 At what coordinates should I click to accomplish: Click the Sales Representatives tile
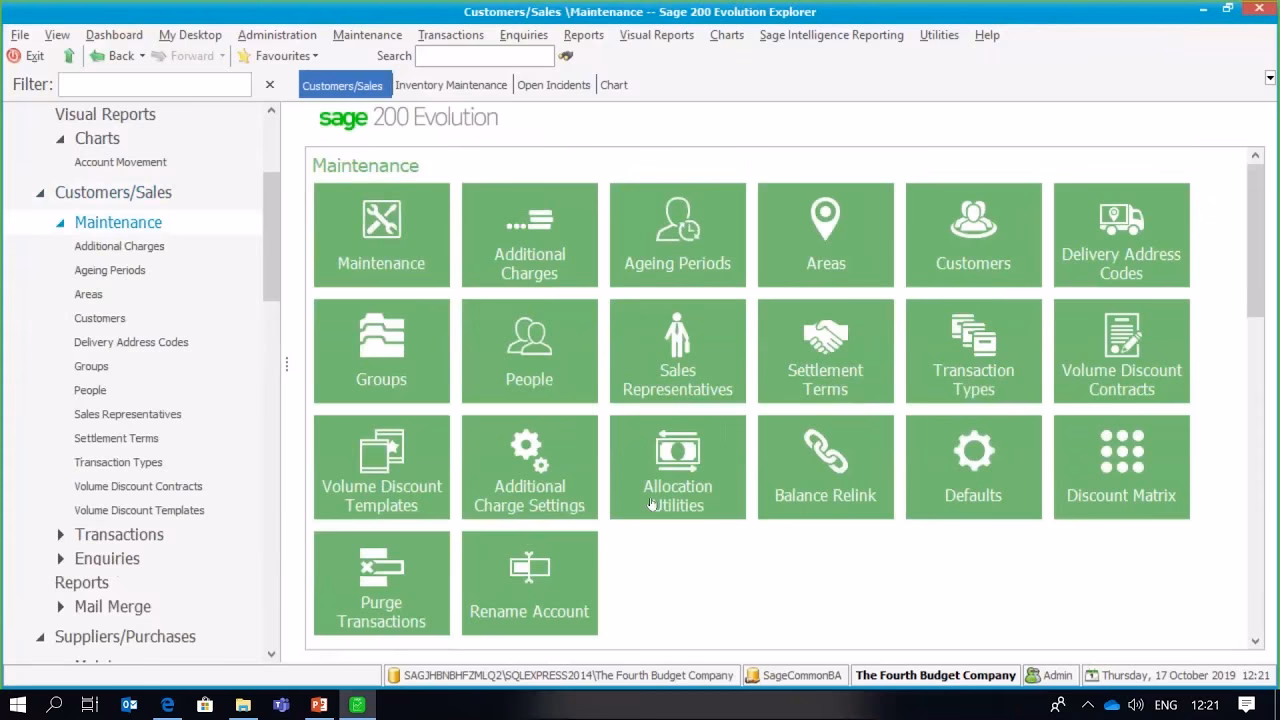(x=677, y=351)
